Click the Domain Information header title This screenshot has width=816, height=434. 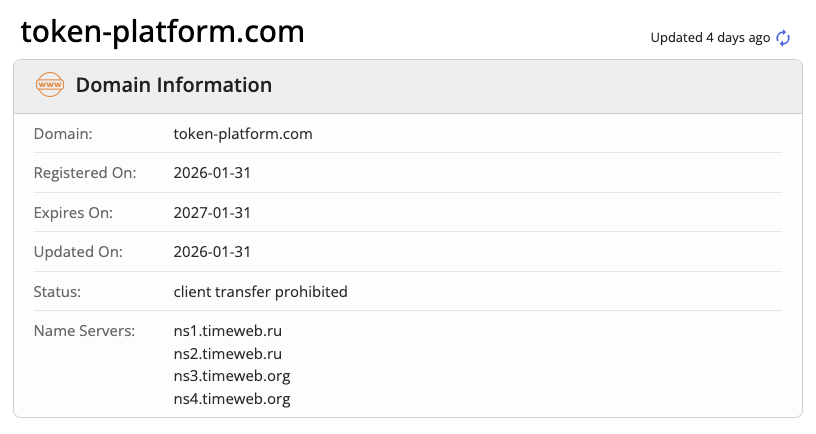coord(173,85)
